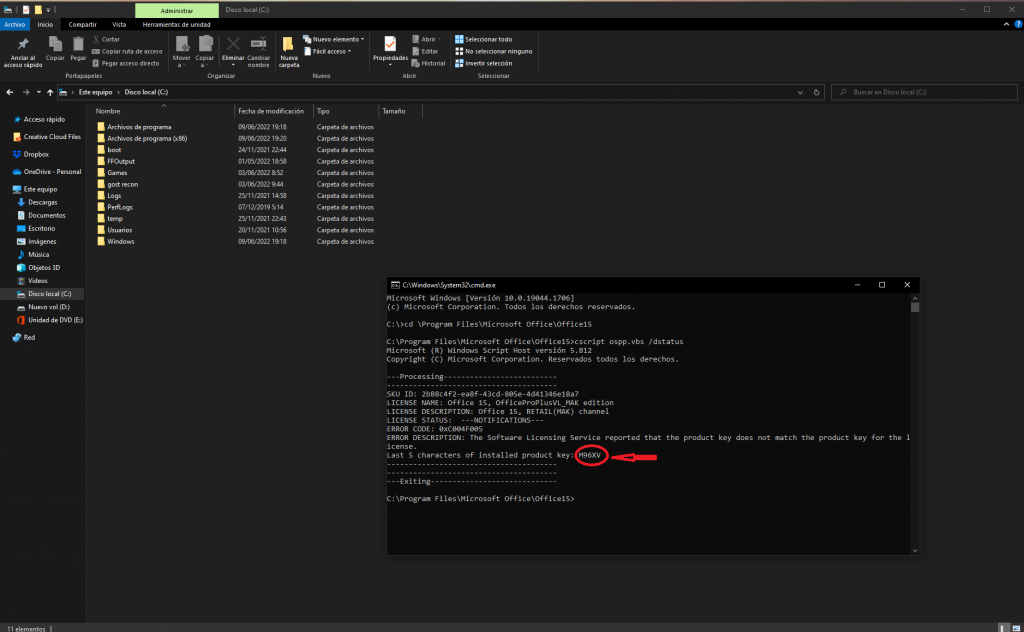Click the Pegar clipboard icon
Screen dimensions: 1024x632
(x=78, y=46)
